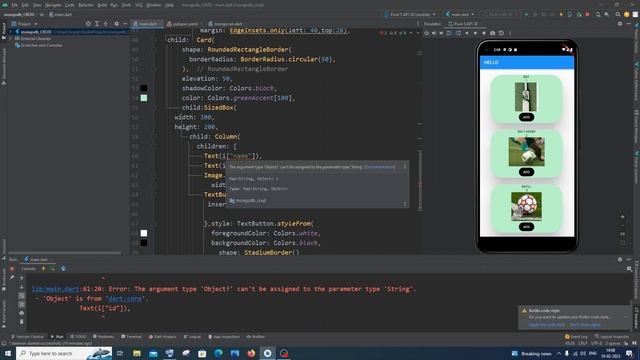
Task: Open the File menu
Action: (15, 5)
